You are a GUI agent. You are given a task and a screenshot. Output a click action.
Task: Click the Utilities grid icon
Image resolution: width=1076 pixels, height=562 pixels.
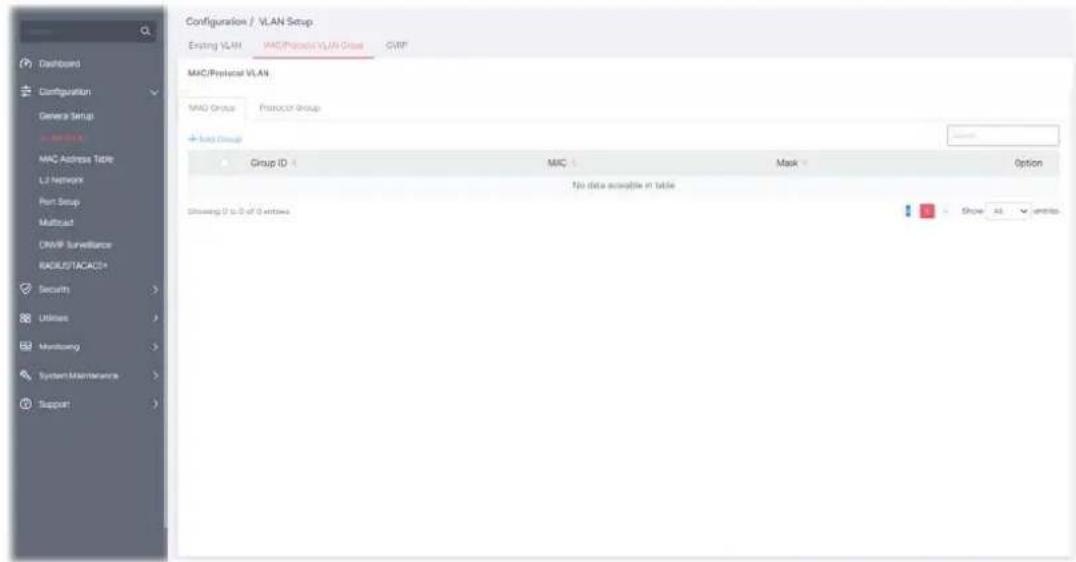(x=26, y=318)
